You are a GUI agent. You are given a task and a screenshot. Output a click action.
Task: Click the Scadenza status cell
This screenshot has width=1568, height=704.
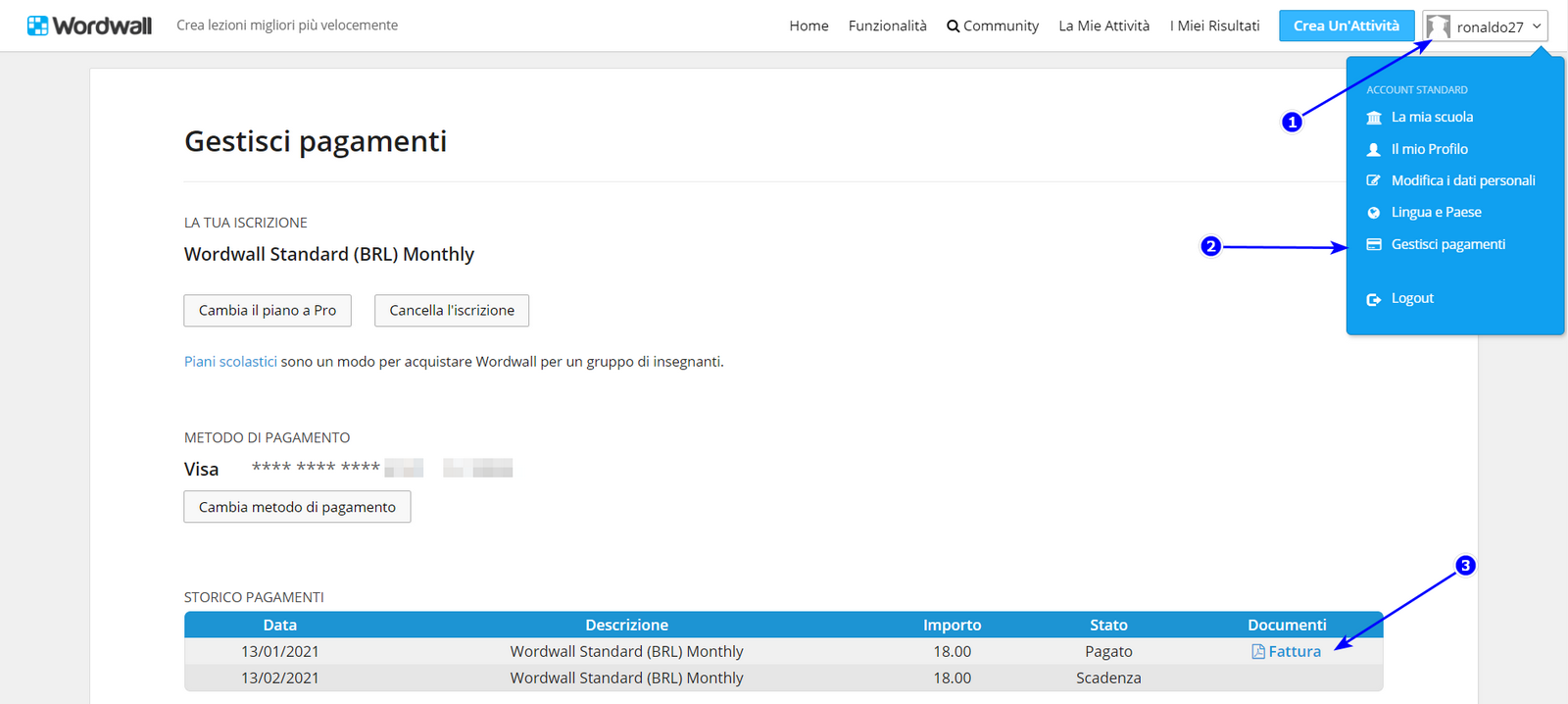(1108, 679)
